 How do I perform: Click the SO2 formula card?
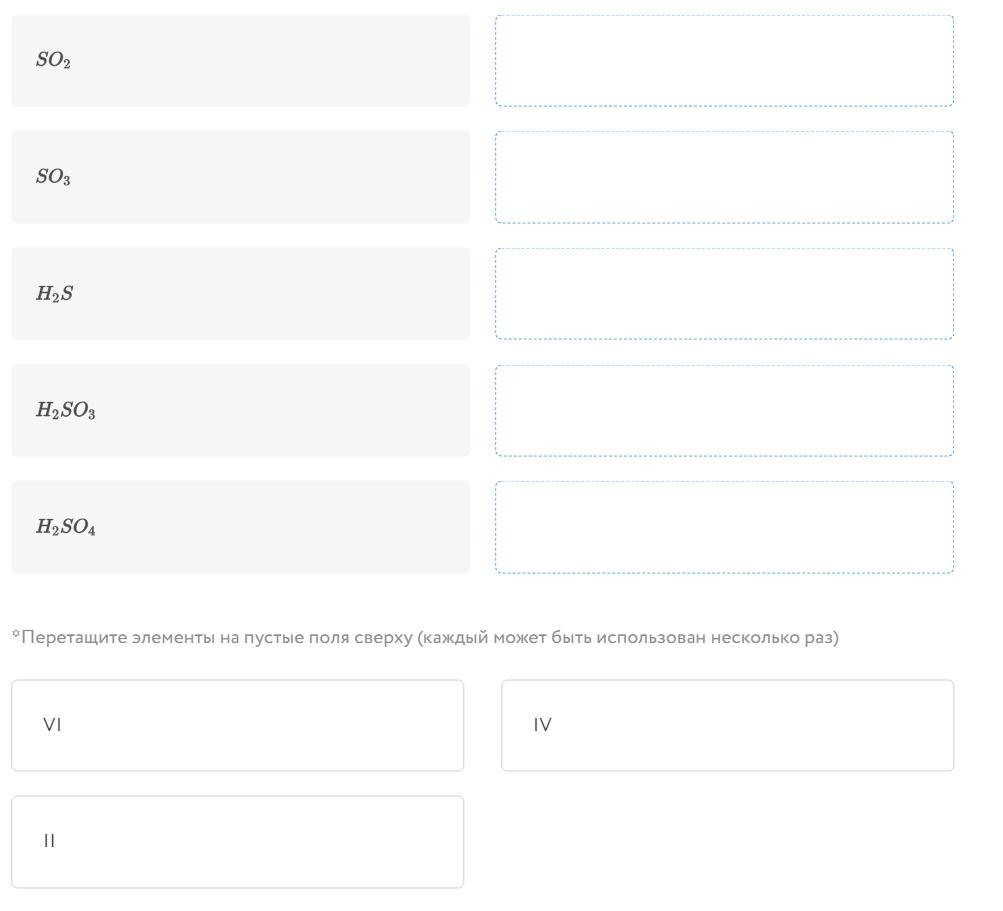point(241,61)
